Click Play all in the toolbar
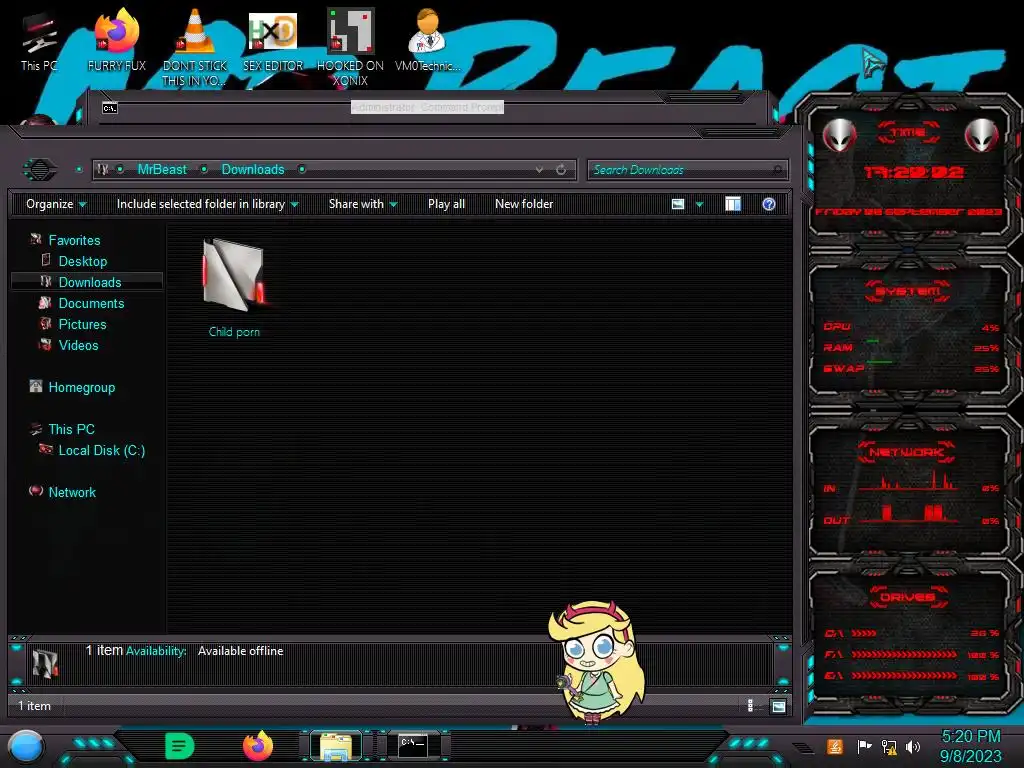1024x768 pixels. point(446,204)
